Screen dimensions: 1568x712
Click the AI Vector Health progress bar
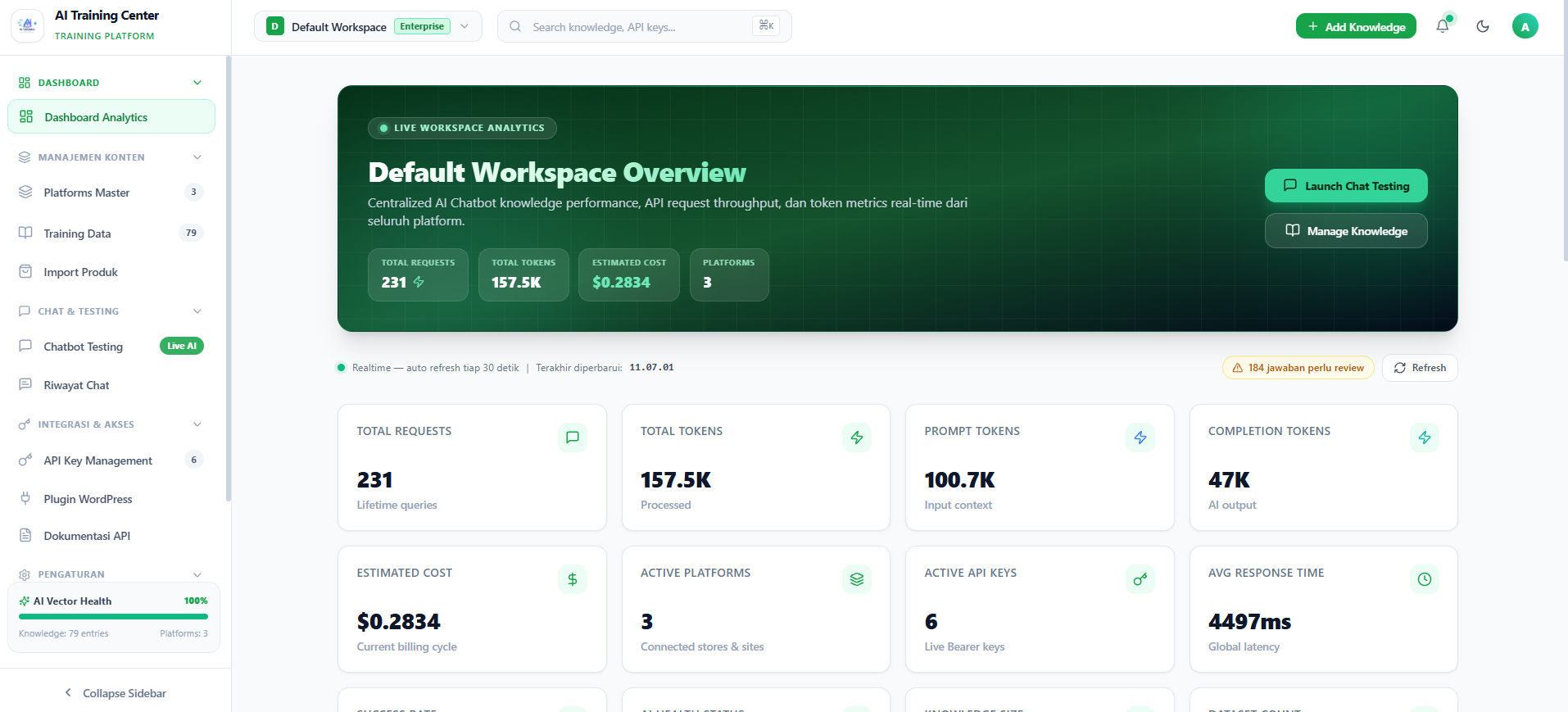click(x=113, y=616)
